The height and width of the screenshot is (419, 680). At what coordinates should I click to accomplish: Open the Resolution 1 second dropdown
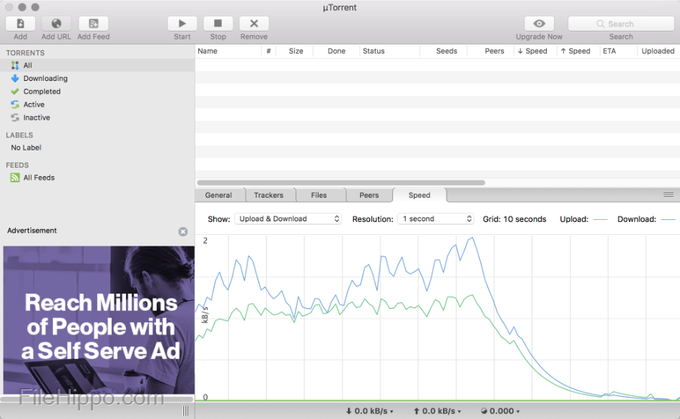click(x=435, y=218)
